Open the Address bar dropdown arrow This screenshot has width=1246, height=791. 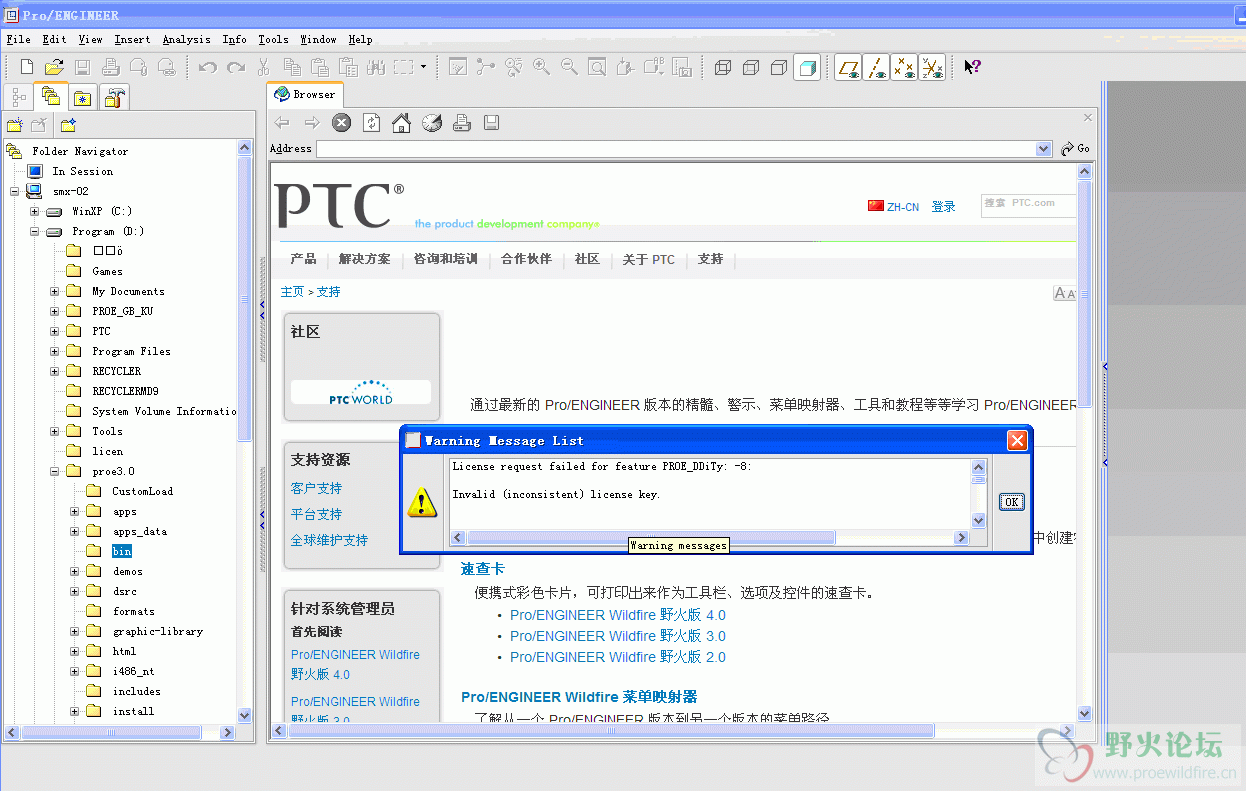[1044, 148]
